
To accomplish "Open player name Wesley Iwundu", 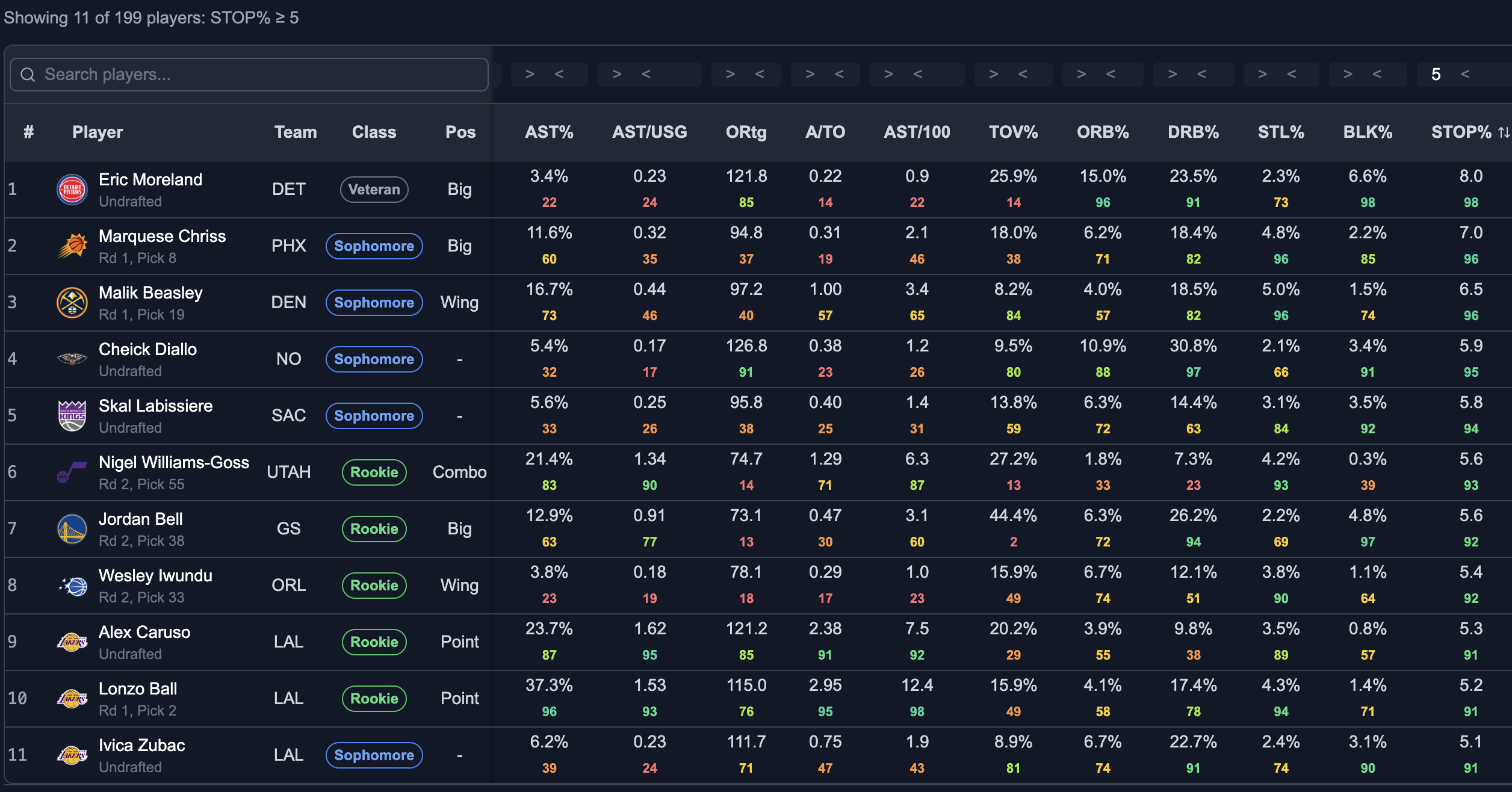I will point(155,576).
